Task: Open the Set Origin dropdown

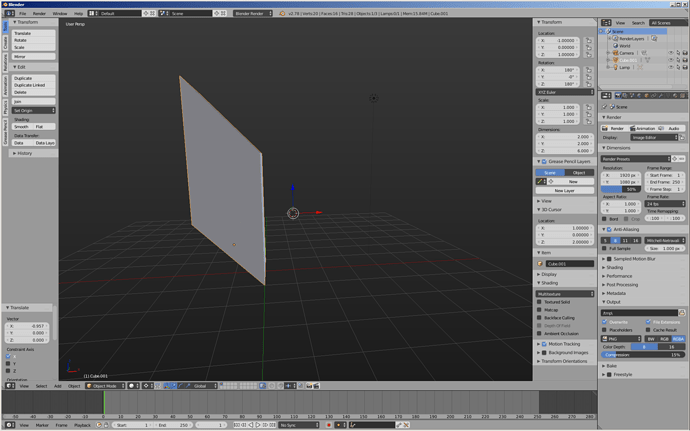Action: (33, 111)
